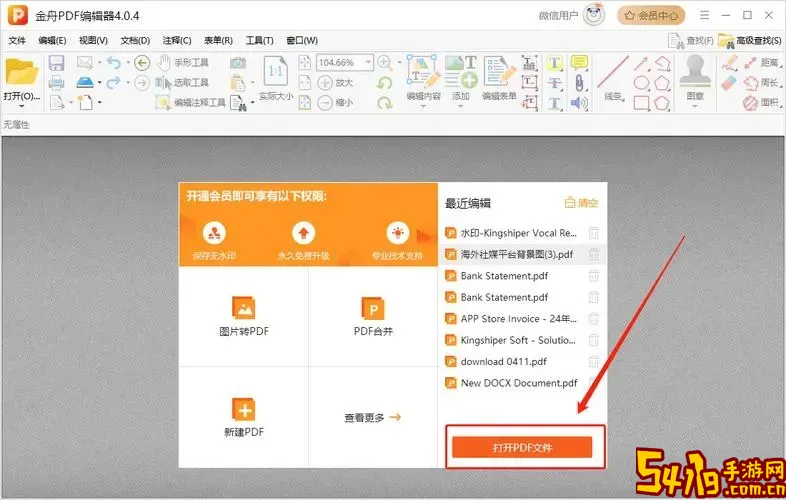The width and height of the screenshot is (786, 500).
Task: Go to next view with right circle arrow
Action: coord(142,83)
